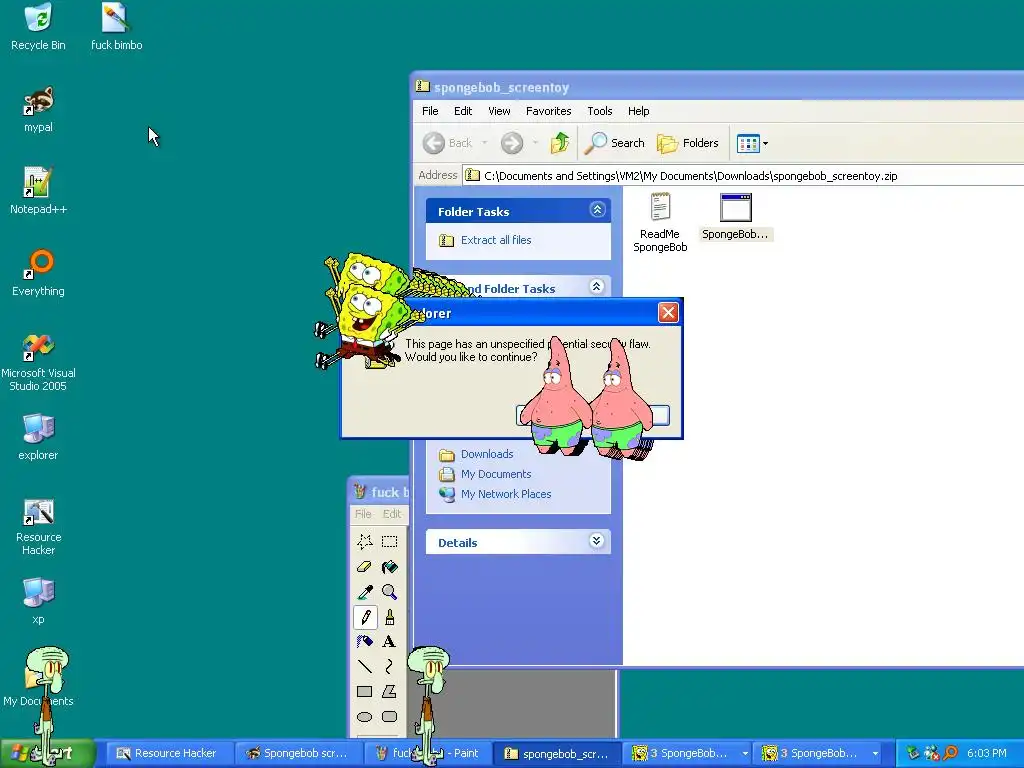This screenshot has height=768, width=1024.
Task: Collapse the Folder Tasks panel
Action: point(597,210)
